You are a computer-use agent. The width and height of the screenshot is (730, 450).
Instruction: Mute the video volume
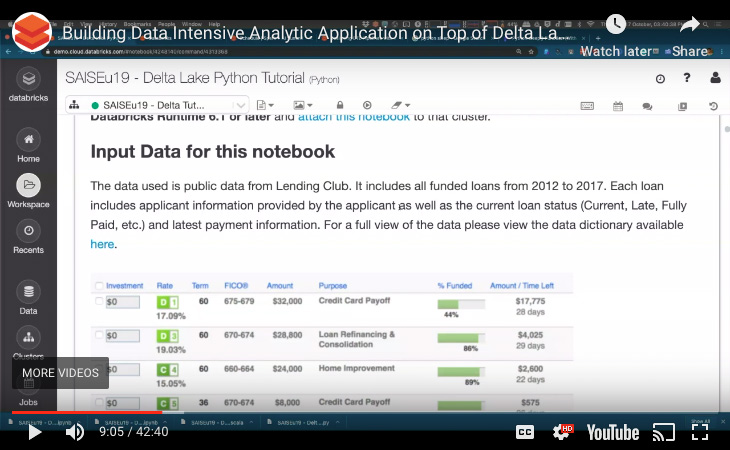(74, 432)
